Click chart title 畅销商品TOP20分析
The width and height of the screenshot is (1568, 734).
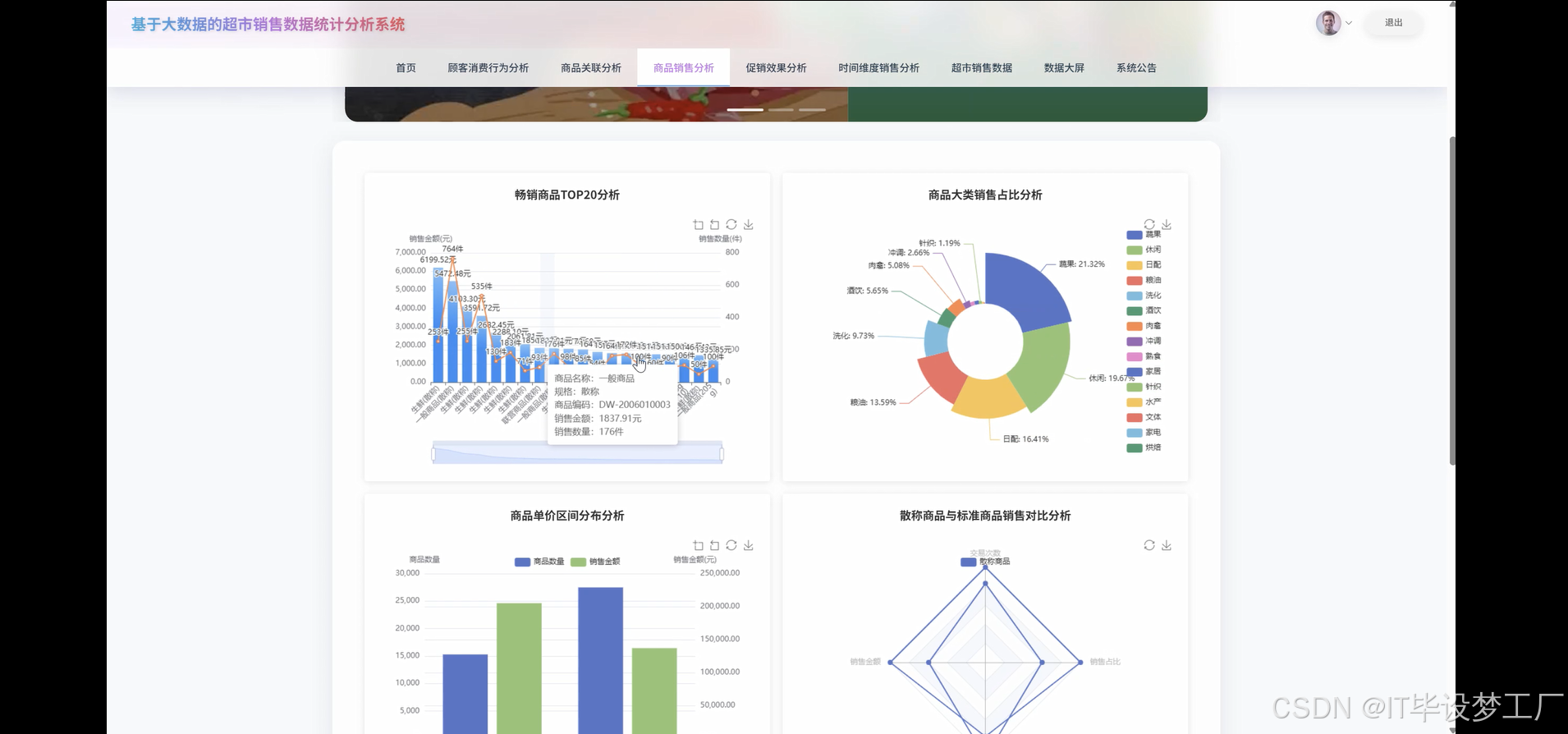[567, 195]
